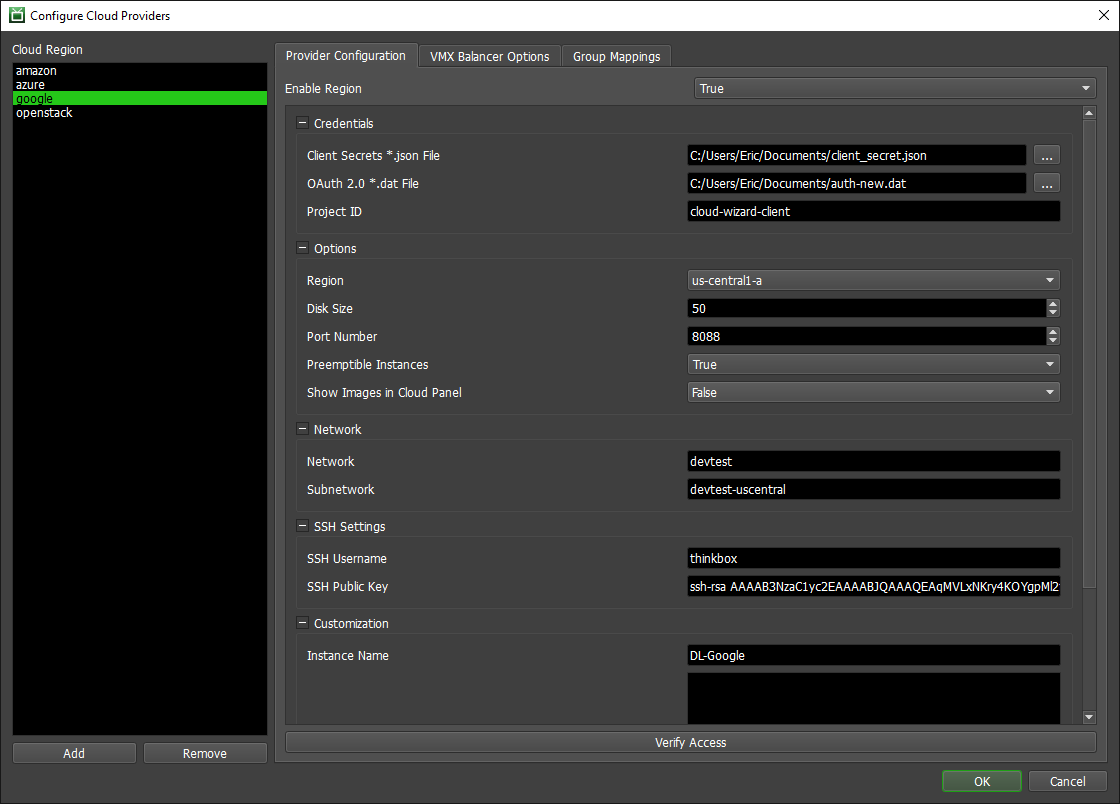The image size is (1120, 804).
Task: Edit the Port Number value field
Action: (x=866, y=336)
